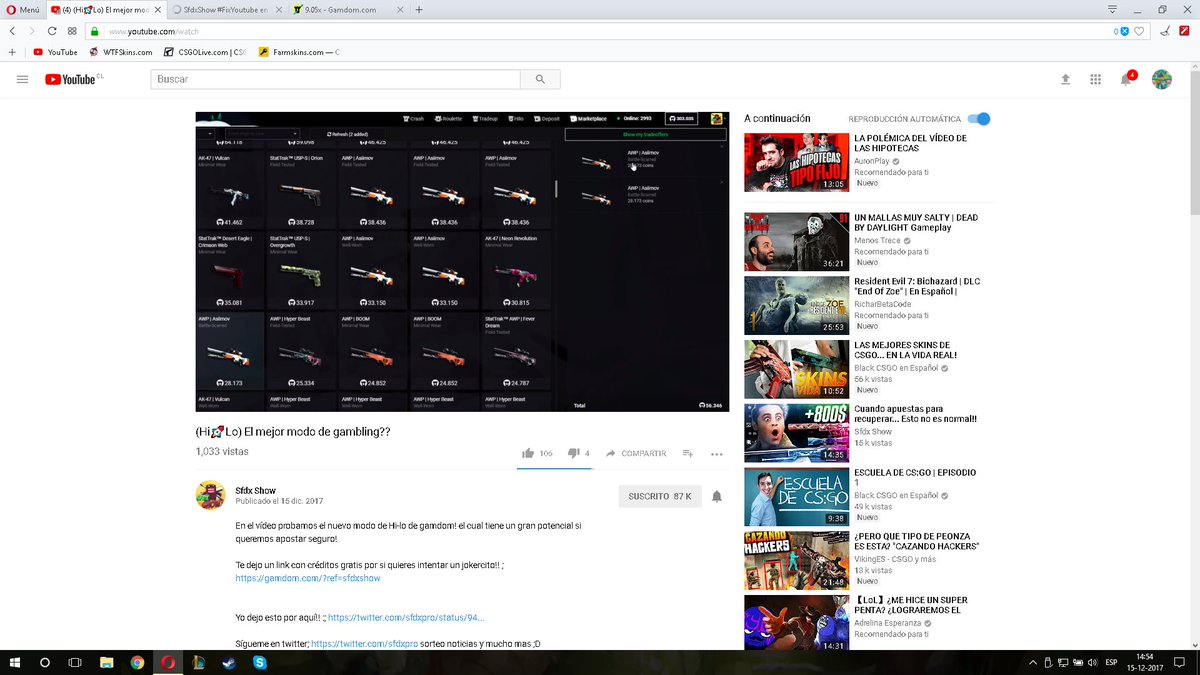
Task: Open Cazando Hackers video thumbnail
Action: [x=796, y=561]
